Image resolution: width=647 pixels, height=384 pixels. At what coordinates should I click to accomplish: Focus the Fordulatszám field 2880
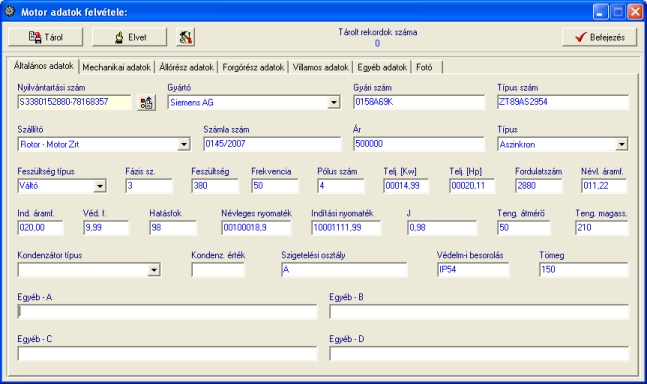538,186
